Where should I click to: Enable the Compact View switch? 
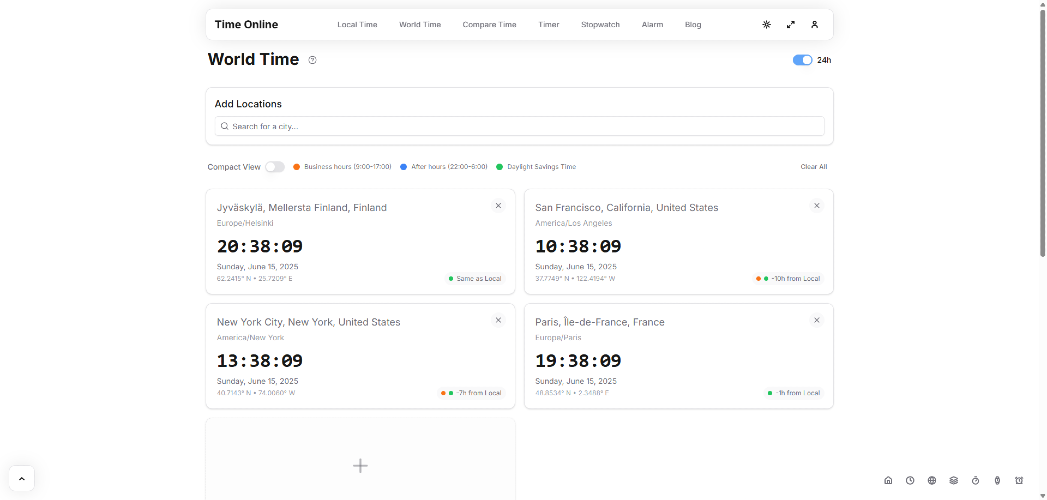pyautogui.click(x=274, y=167)
